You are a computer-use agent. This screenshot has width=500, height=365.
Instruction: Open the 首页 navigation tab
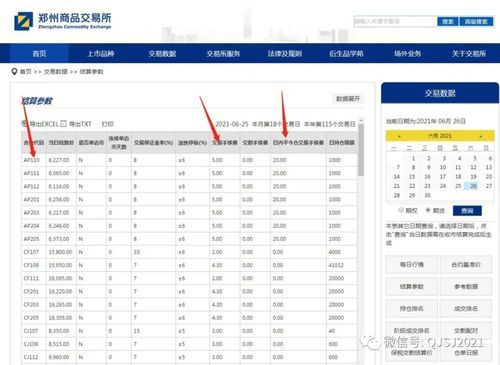click(39, 53)
